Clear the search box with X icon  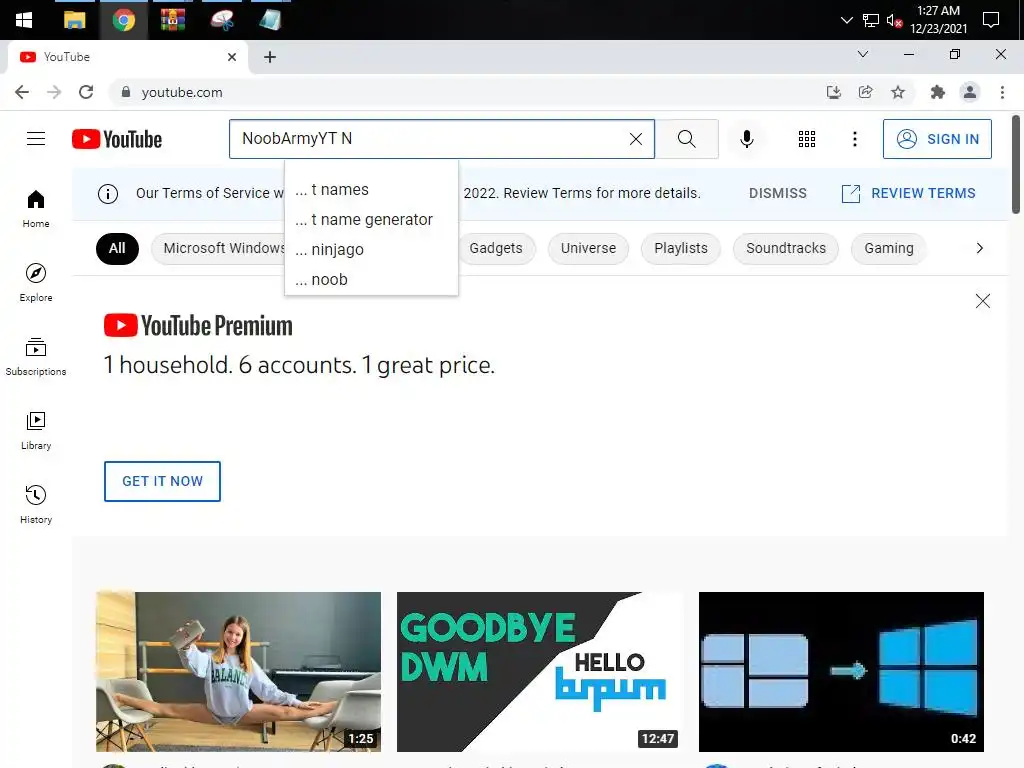[635, 138]
